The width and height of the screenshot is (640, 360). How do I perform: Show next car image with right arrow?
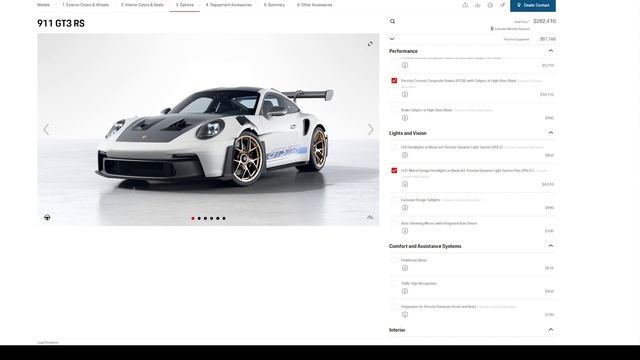click(370, 129)
